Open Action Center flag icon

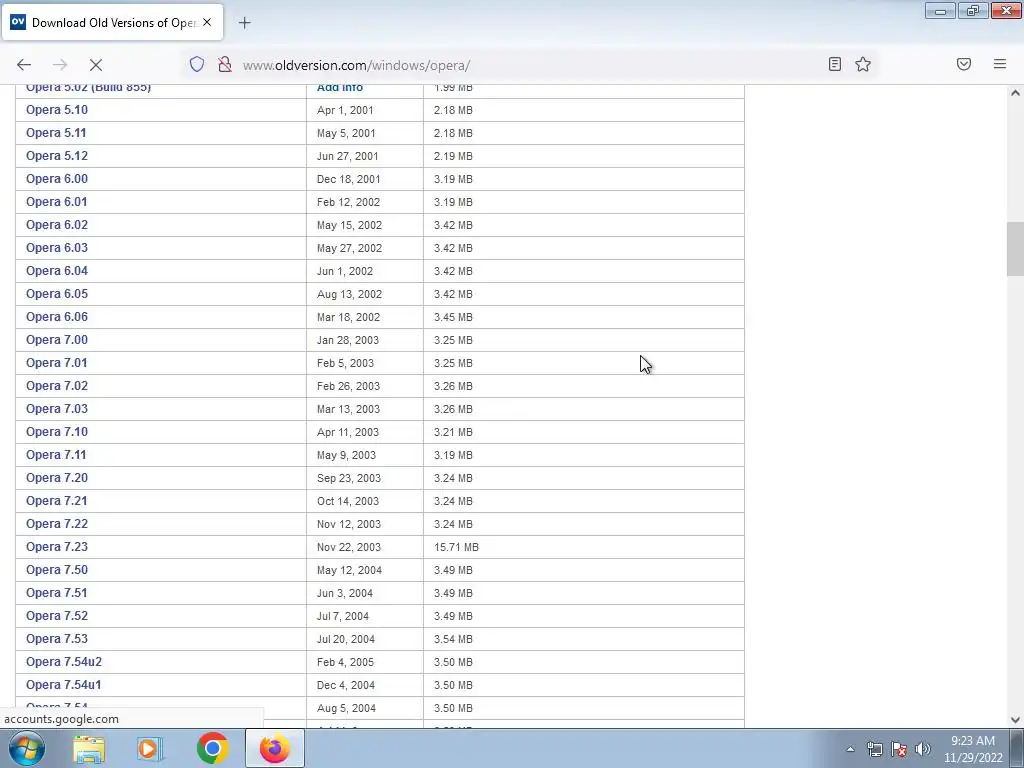[x=899, y=749]
